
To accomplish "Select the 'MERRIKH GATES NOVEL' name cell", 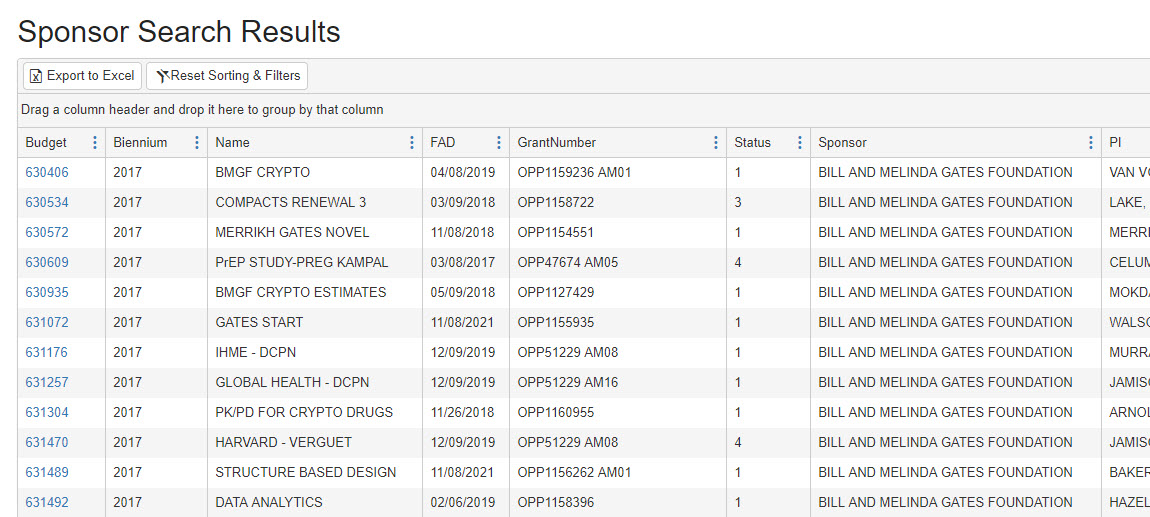I will (315, 232).
